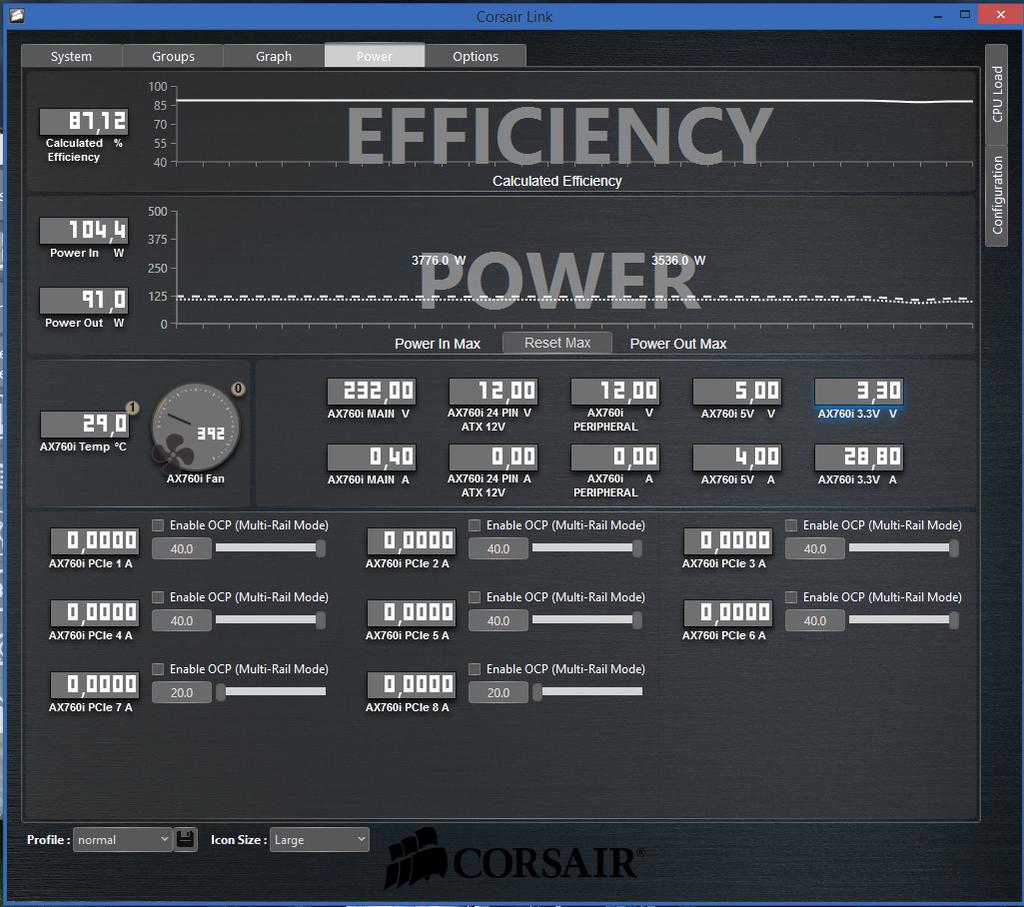Click the Power Out Max label
Screen dimensions: 1024x907
tap(678, 343)
